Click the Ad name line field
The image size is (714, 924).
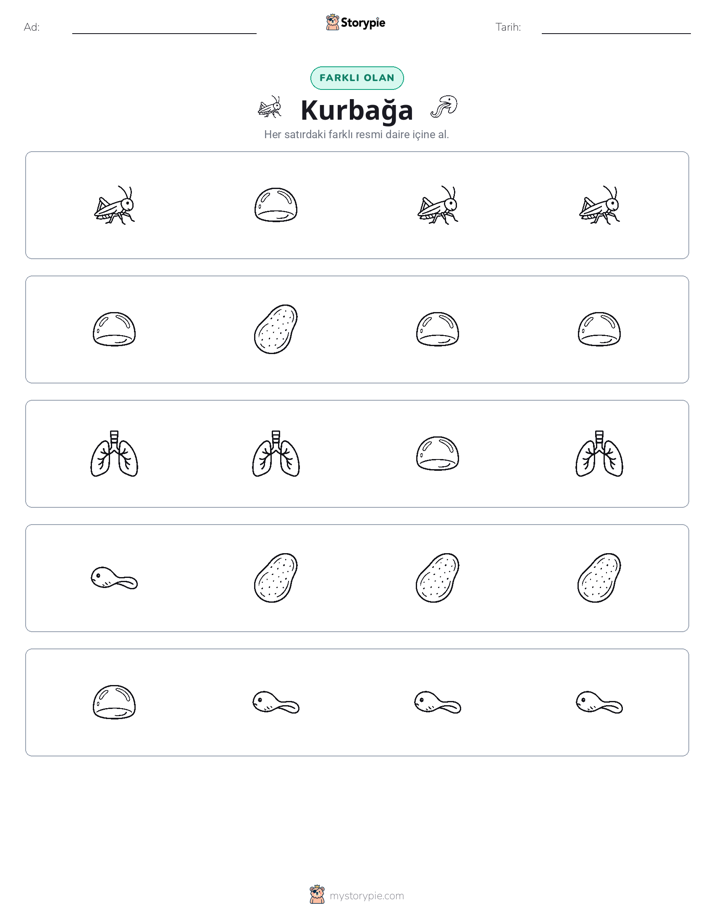click(164, 28)
